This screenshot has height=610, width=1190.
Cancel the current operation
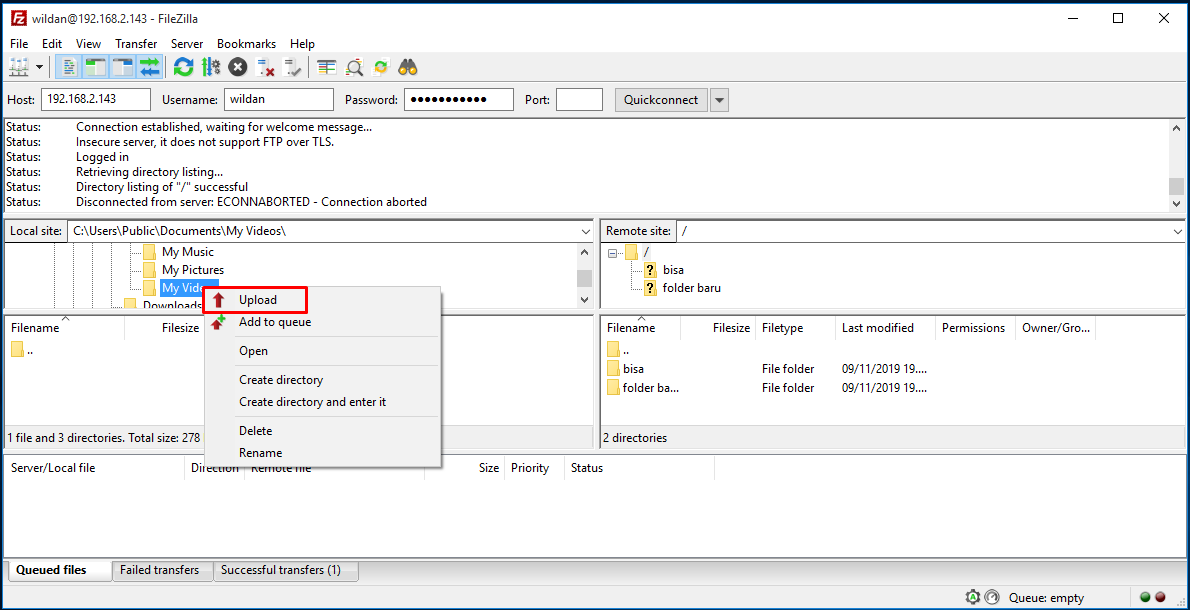pyautogui.click(x=238, y=66)
